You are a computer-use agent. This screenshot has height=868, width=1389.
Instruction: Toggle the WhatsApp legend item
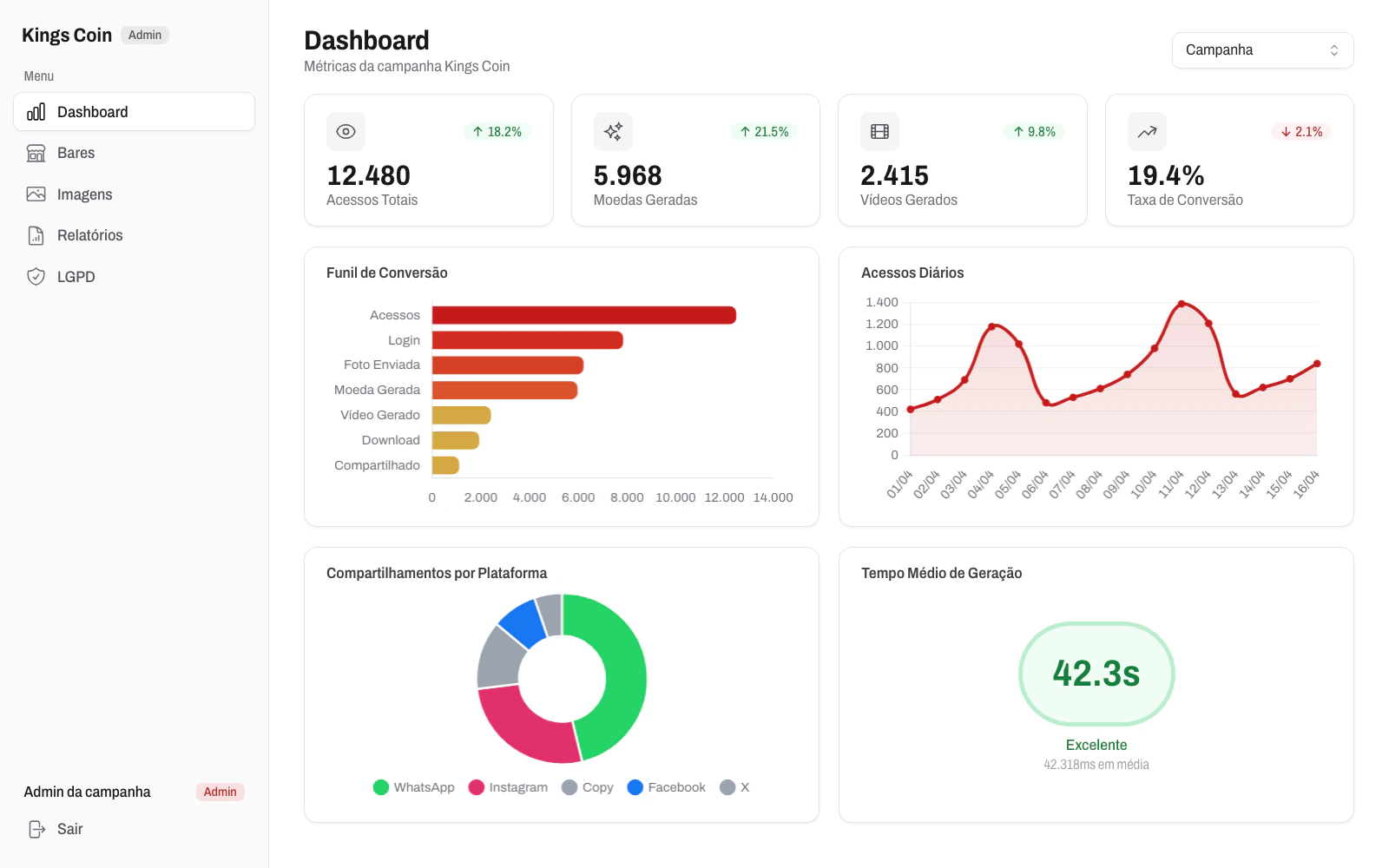tap(414, 787)
